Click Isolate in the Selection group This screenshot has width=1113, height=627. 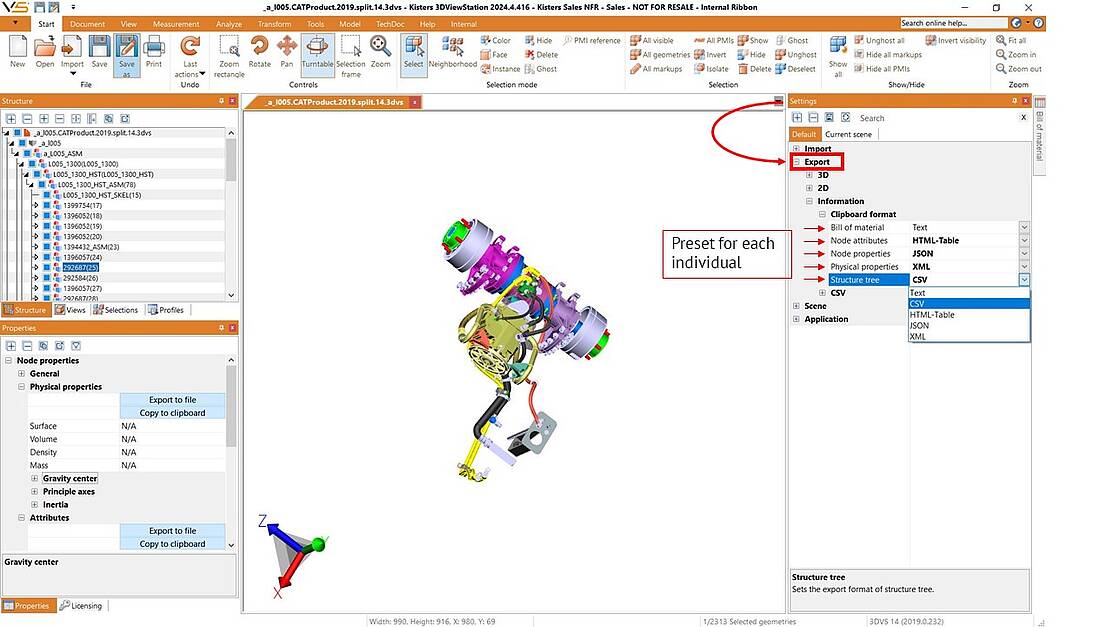711,69
